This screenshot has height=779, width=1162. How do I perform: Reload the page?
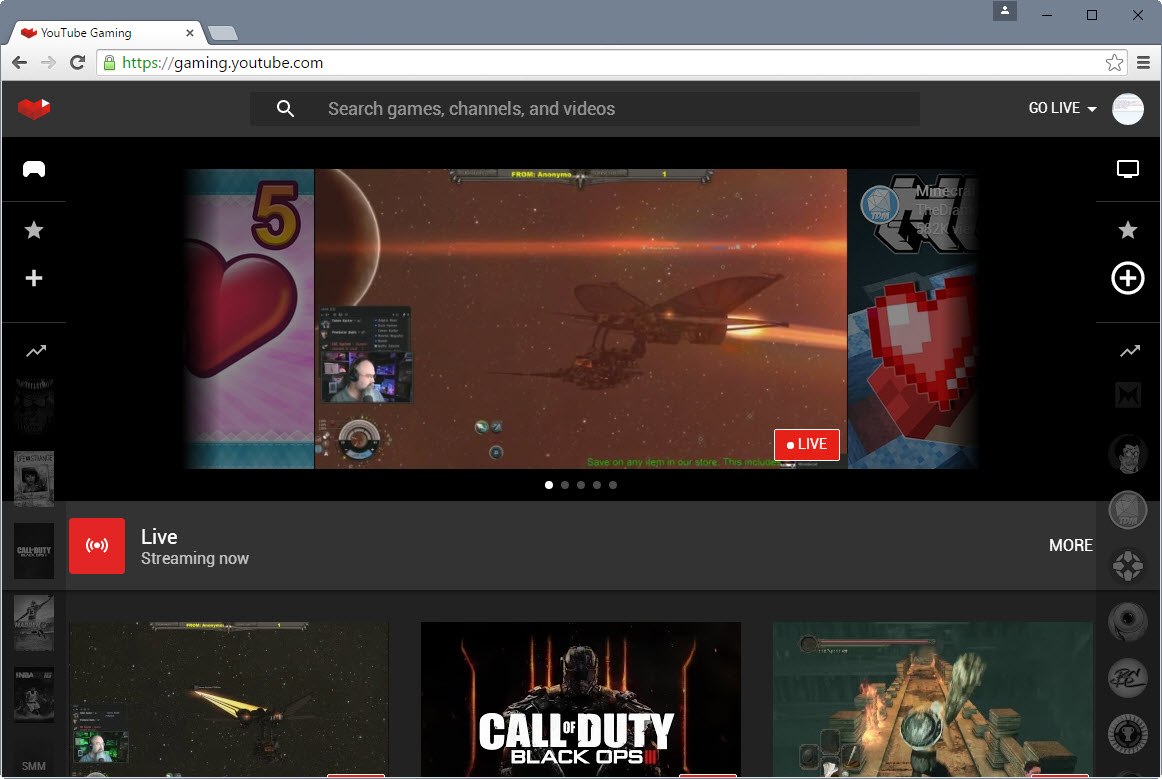pos(77,63)
